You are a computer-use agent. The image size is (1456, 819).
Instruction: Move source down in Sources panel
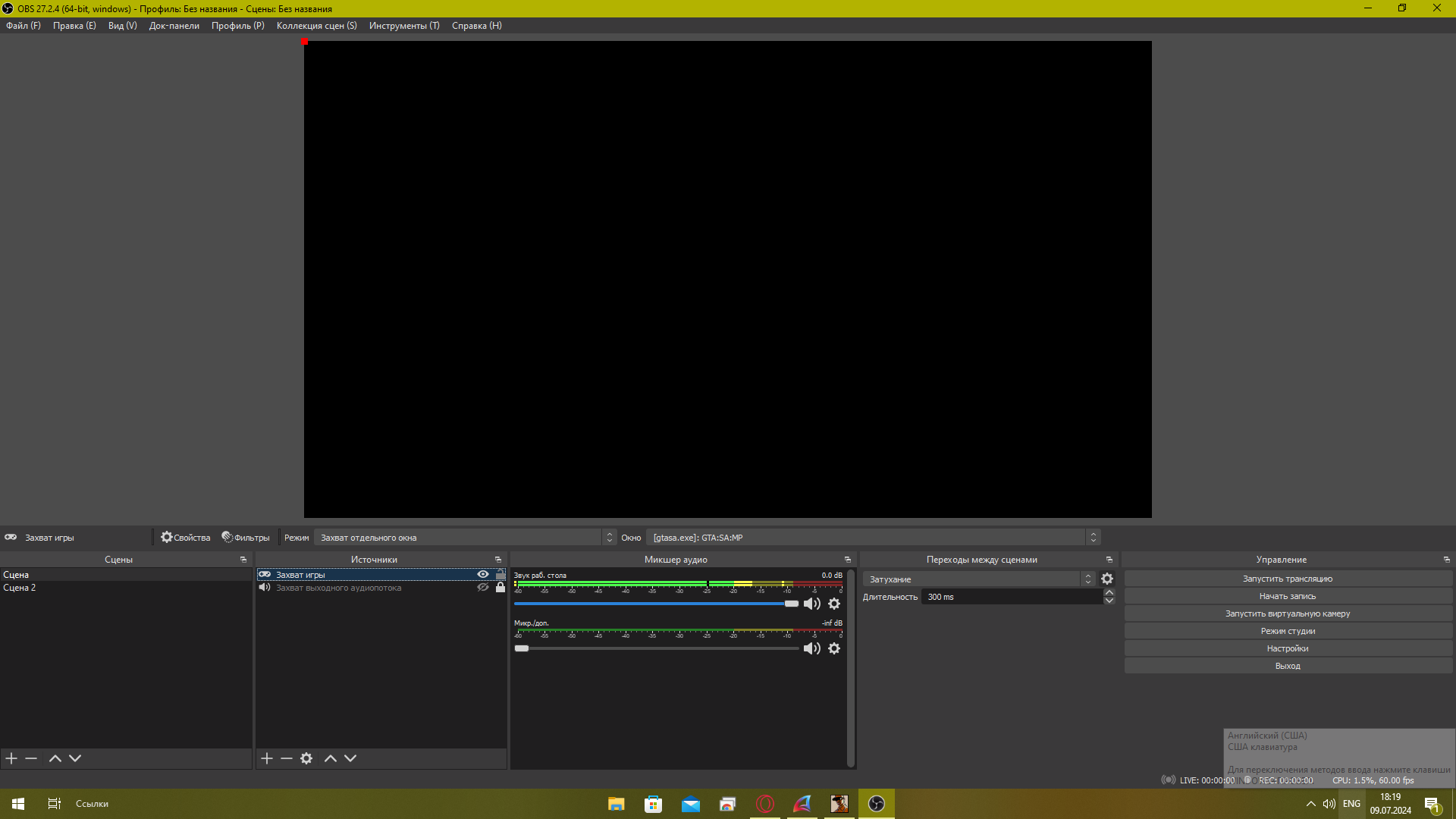350,758
